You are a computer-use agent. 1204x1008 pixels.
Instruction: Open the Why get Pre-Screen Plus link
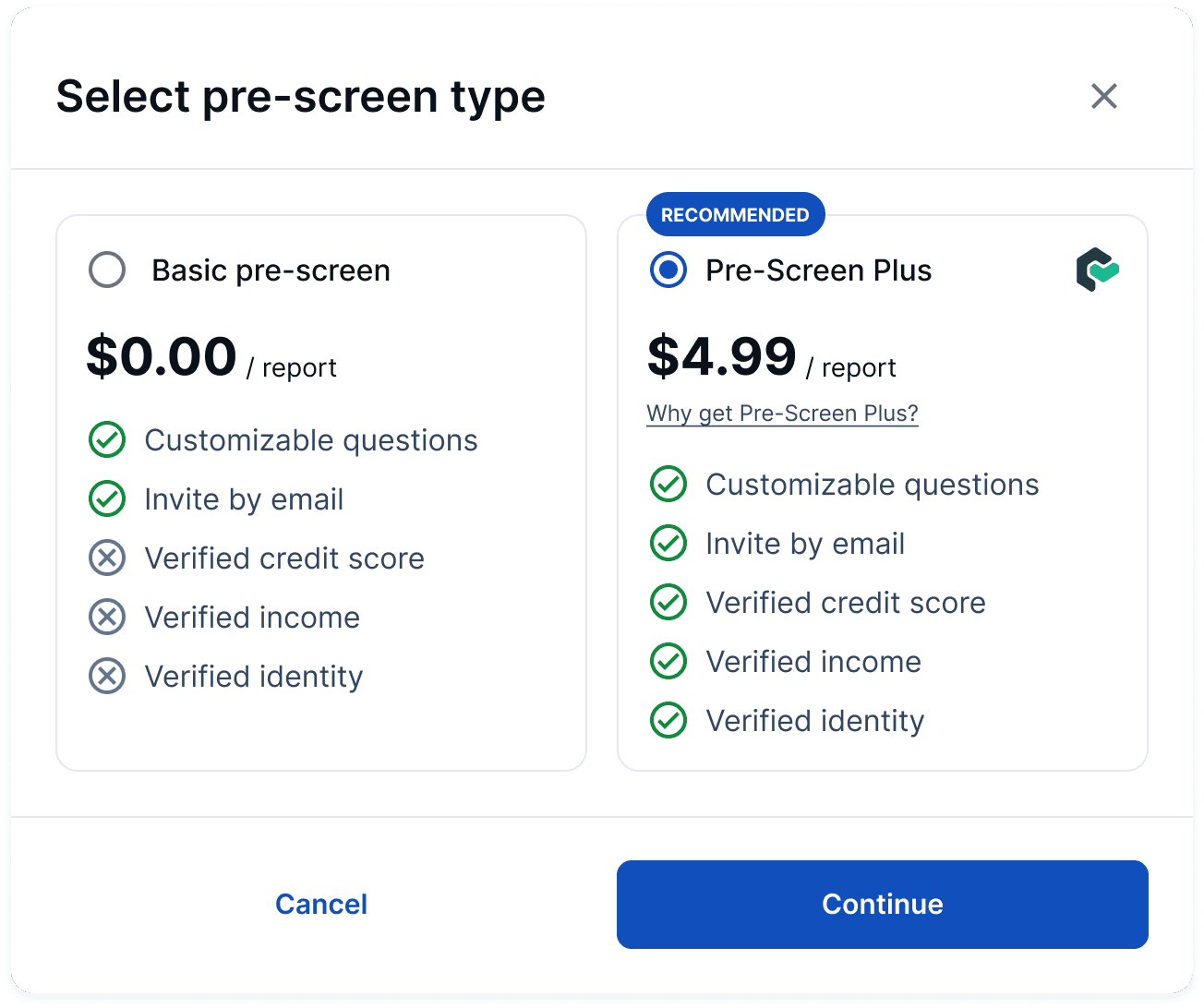click(x=782, y=414)
